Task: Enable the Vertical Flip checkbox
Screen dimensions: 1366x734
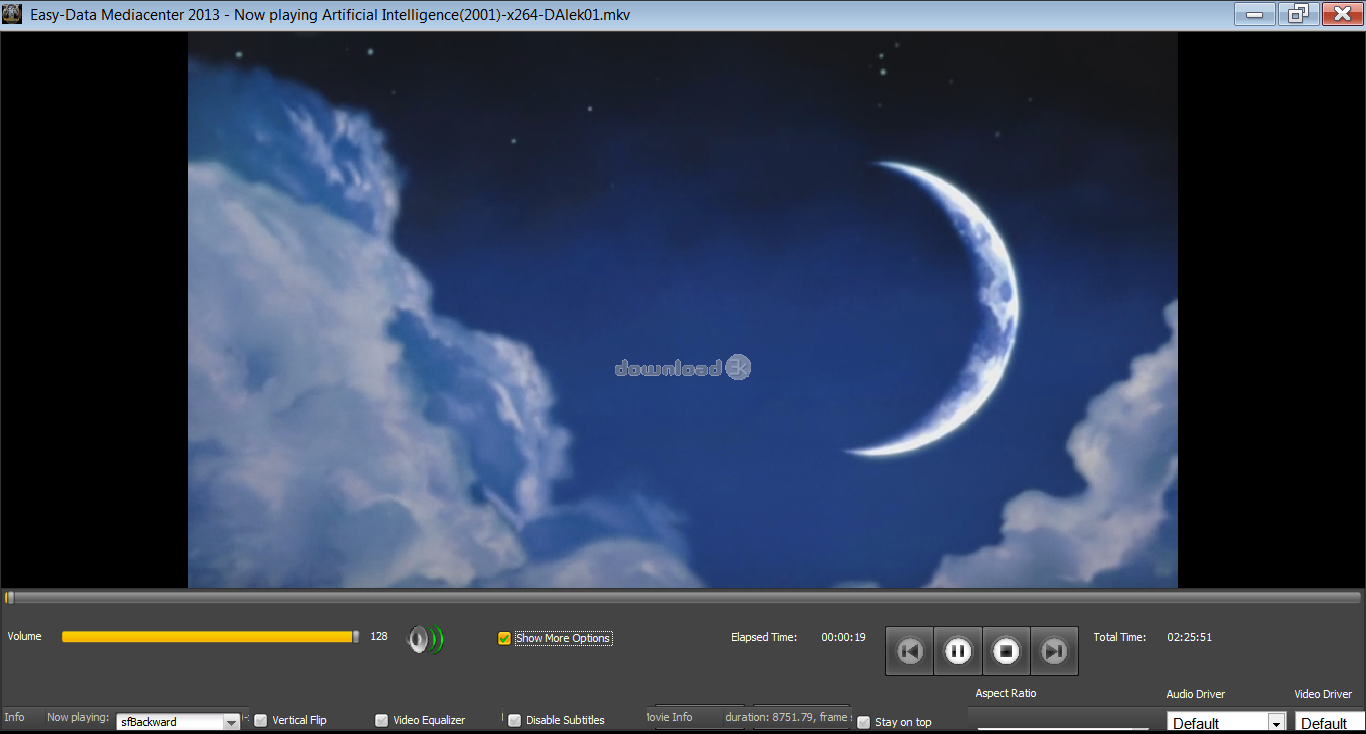Action: point(260,720)
